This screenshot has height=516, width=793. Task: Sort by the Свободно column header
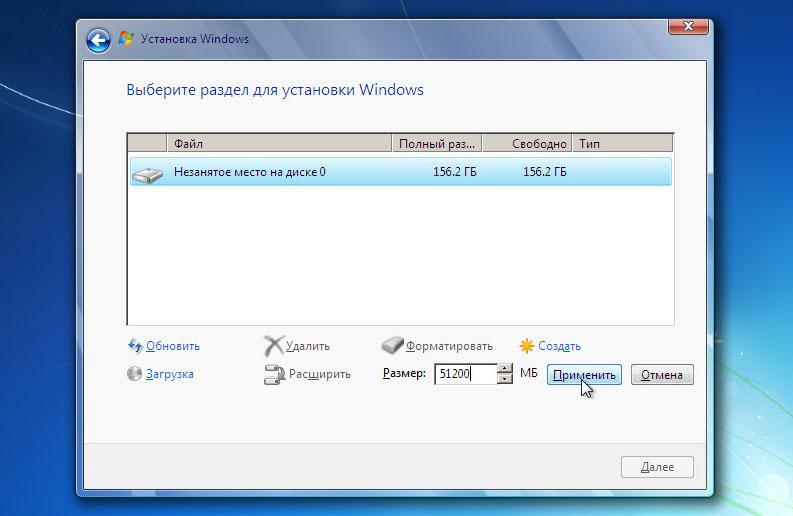[x=527, y=144]
